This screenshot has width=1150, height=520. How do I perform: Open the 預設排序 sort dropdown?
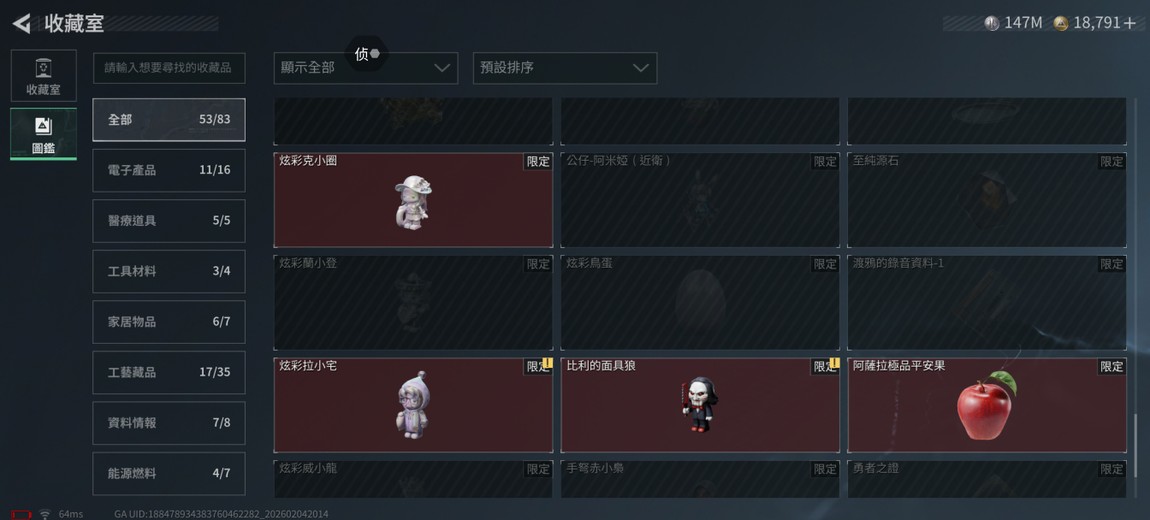point(565,68)
